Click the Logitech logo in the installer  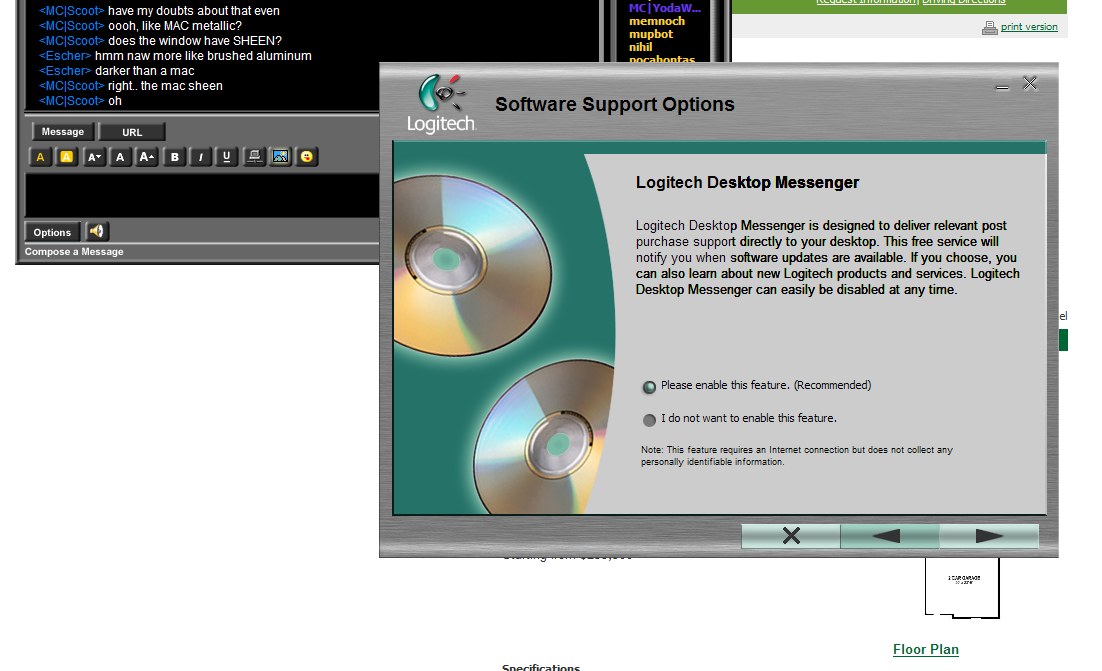[441, 104]
